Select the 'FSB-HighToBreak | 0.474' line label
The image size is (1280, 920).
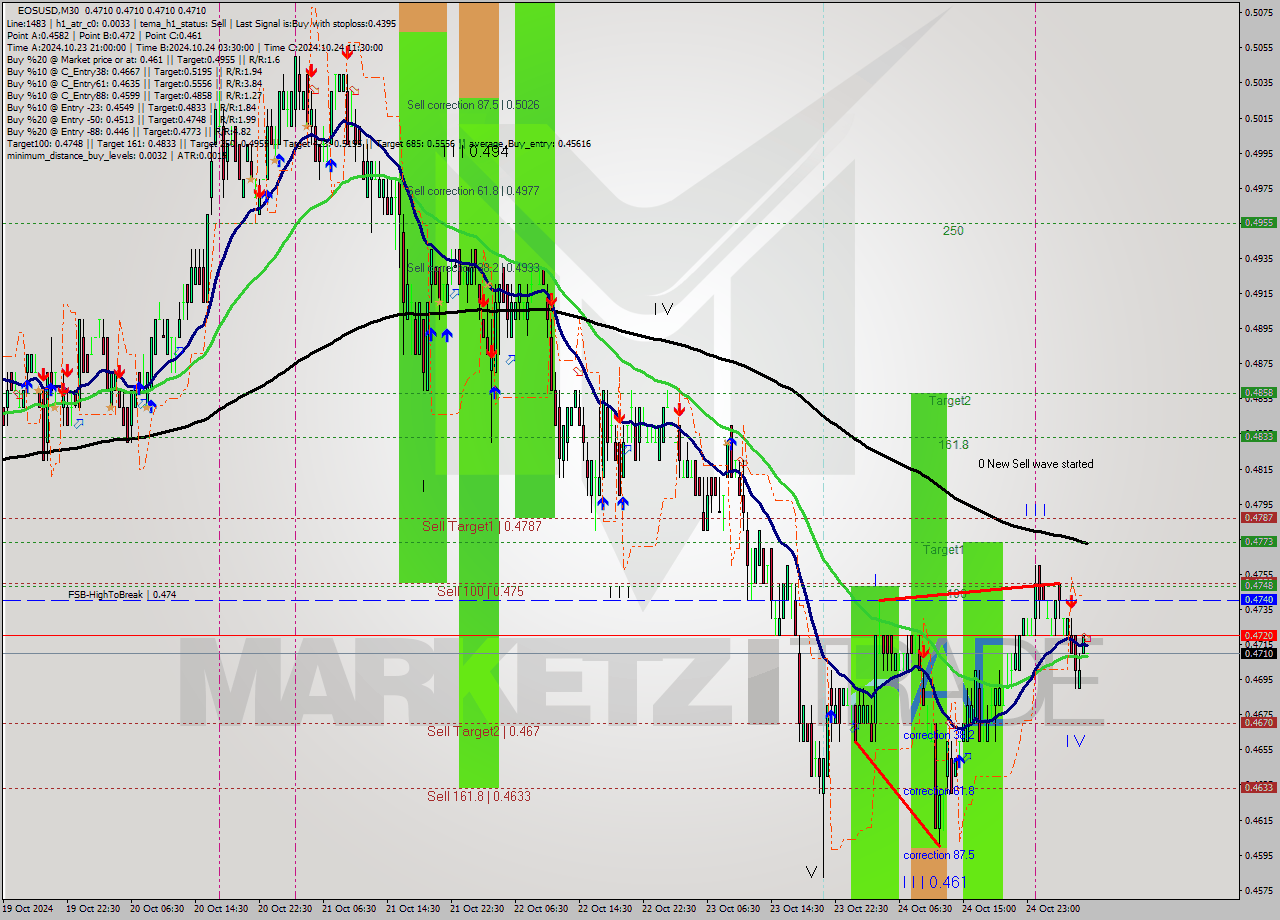pyautogui.click(x=122, y=594)
